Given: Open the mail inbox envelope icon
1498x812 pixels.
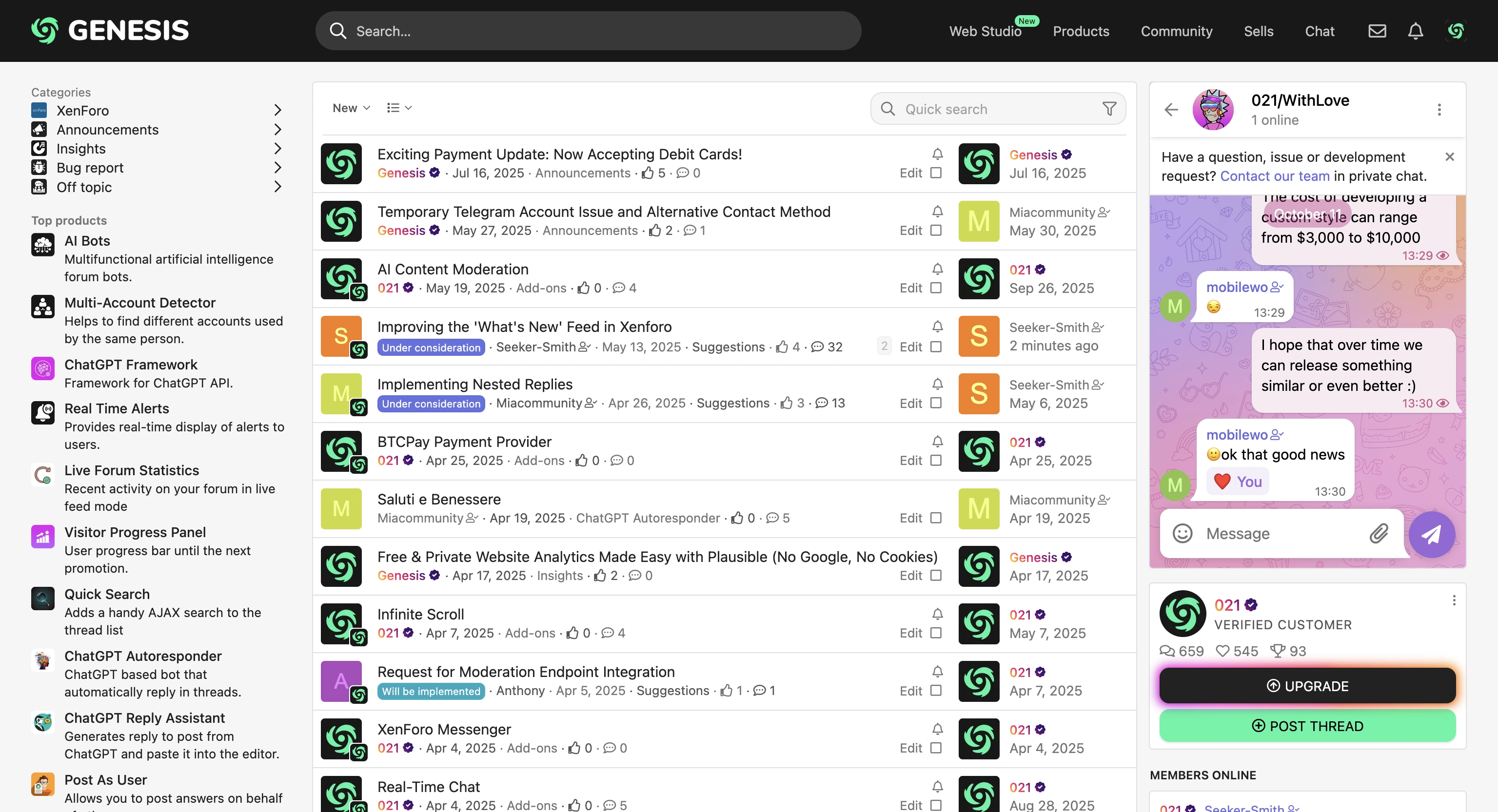Looking at the screenshot, I should point(1377,31).
